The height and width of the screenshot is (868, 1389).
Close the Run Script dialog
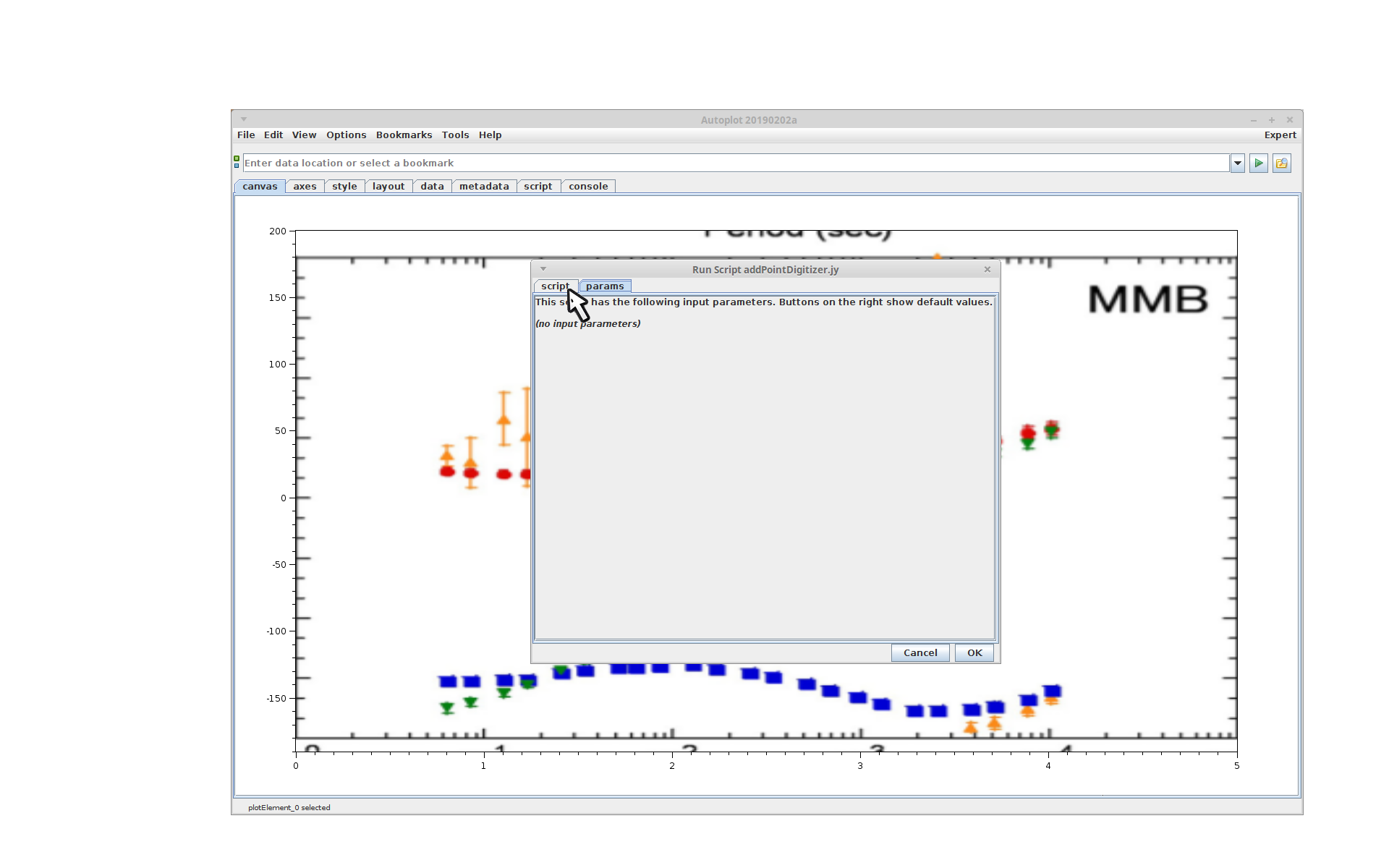(x=987, y=269)
